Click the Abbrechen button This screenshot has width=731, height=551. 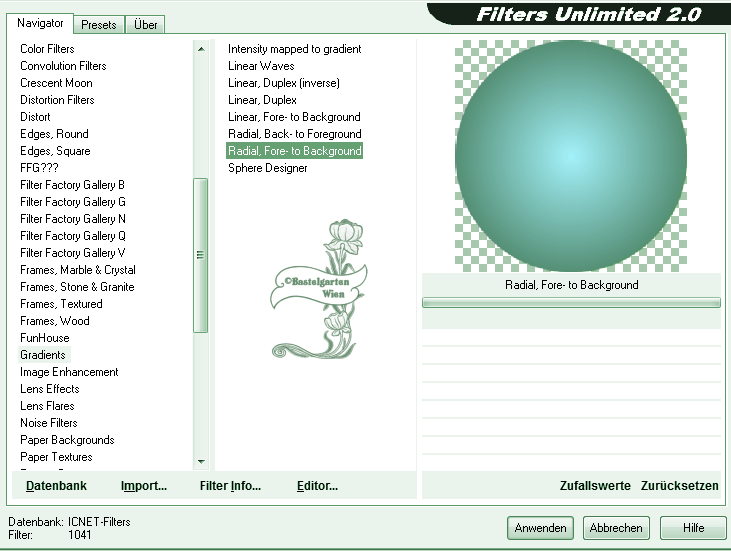616,528
